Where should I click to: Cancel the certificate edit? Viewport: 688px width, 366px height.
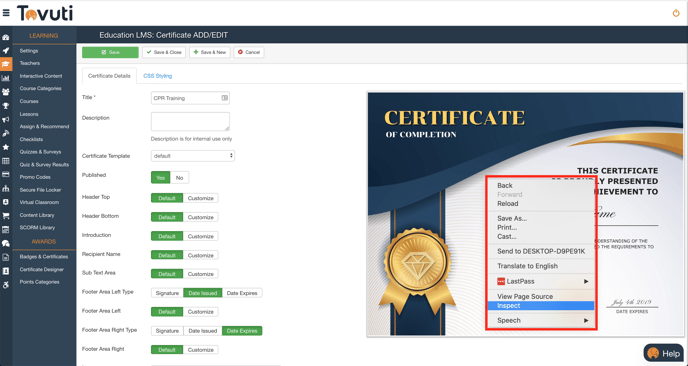[249, 52]
